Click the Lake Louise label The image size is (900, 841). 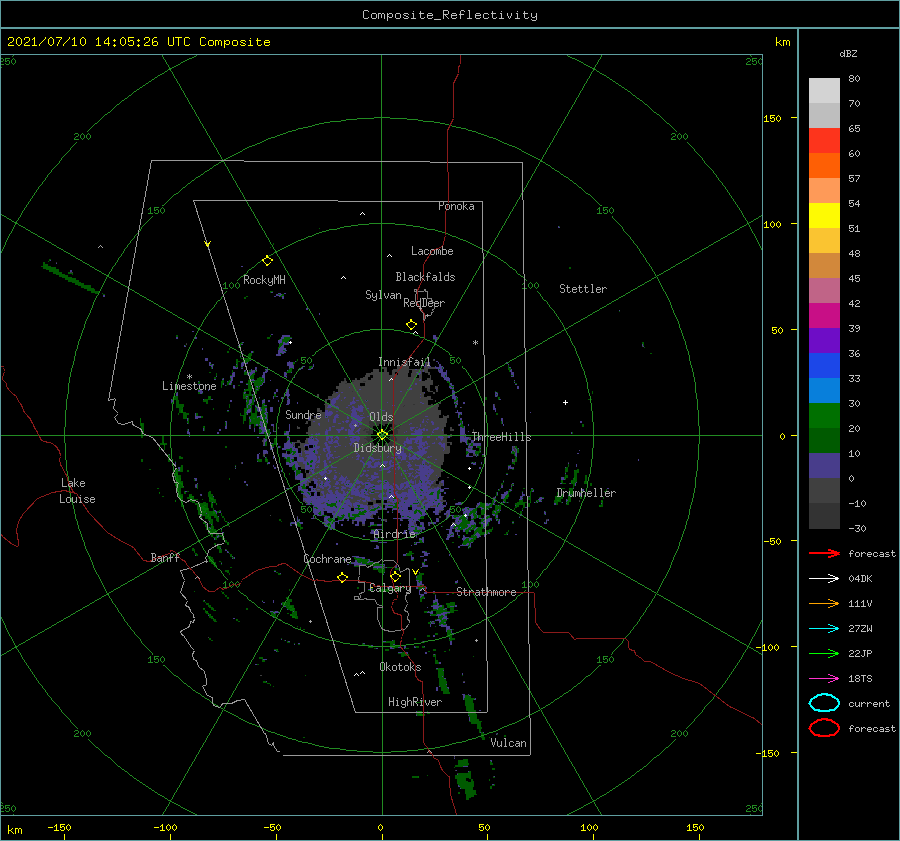(x=77, y=491)
